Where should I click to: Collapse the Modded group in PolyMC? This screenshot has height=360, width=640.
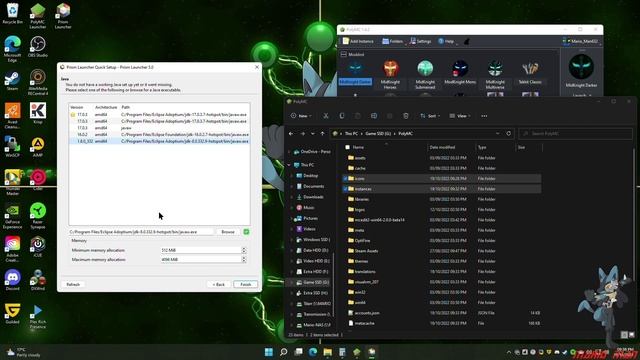point(344,54)
